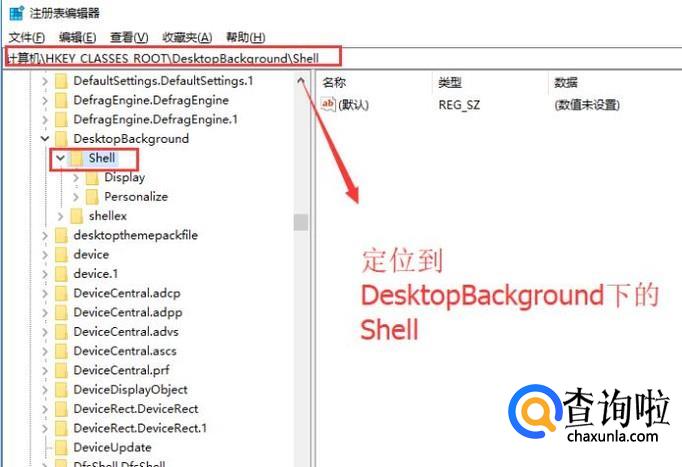Expand the DeviceCentral.adcp key
Screen dimensions: 682x467
point(45,294)
